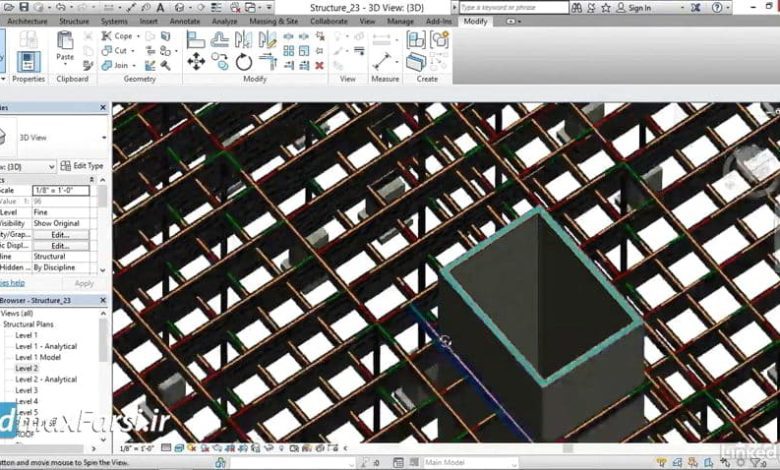Open the Collaborate ribbon tab
Image resolution: width=780 pixels, height=470 pixels.
coord(329,21)
